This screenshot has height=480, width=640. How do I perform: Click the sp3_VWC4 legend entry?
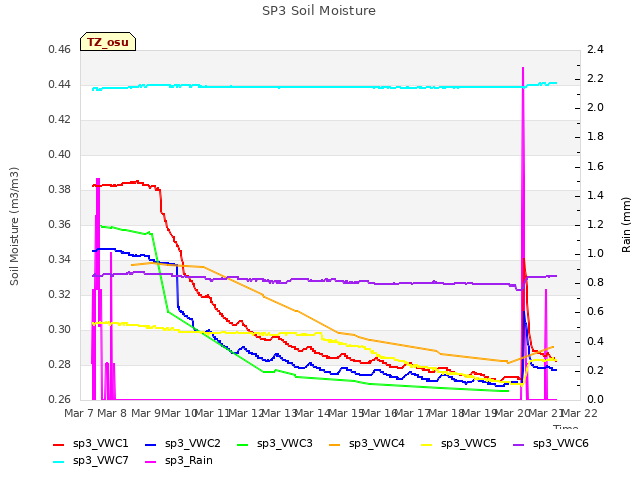click(x=367, y=443)
